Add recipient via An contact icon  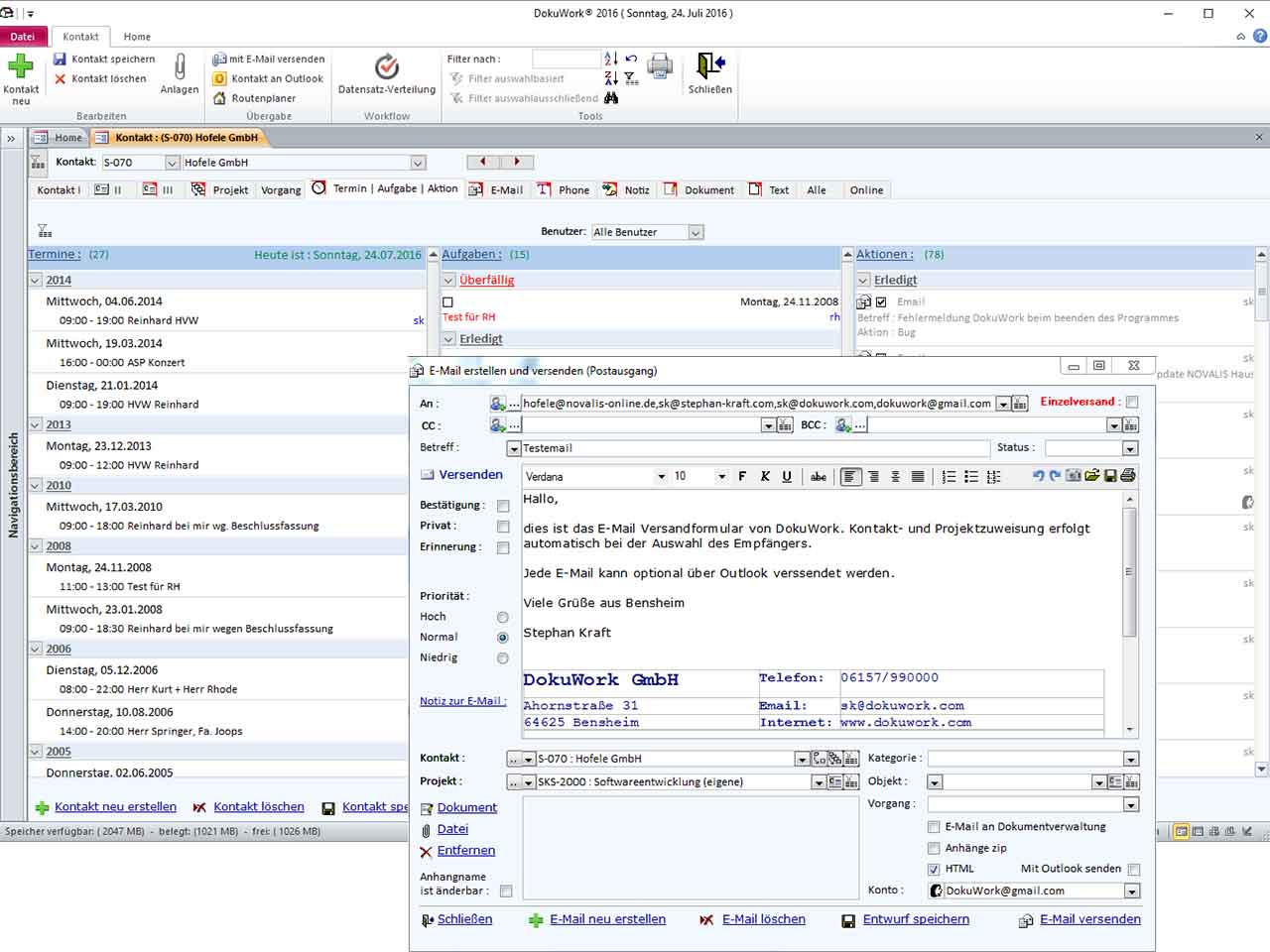(x=498, y=404)
